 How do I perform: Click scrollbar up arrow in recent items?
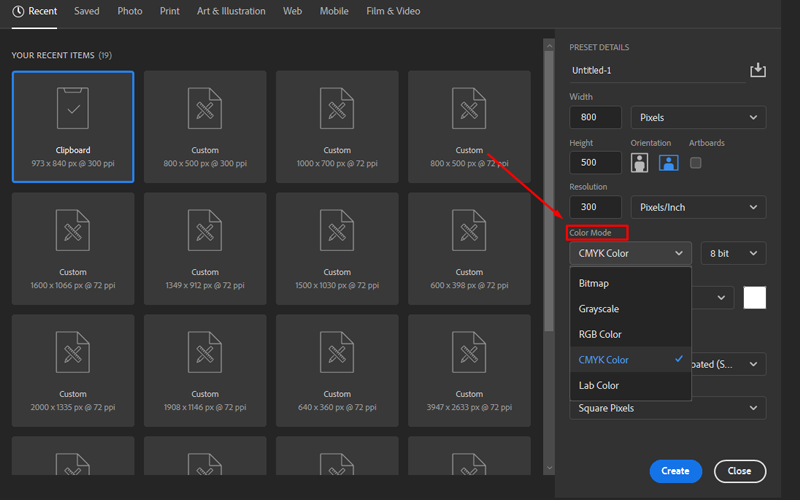pos(549,46)
